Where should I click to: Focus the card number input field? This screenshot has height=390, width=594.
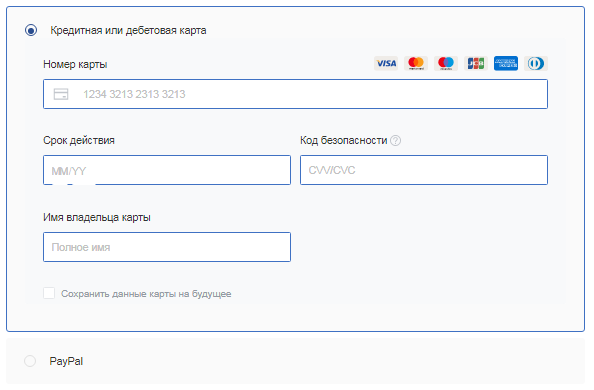(x=295, y=94)
